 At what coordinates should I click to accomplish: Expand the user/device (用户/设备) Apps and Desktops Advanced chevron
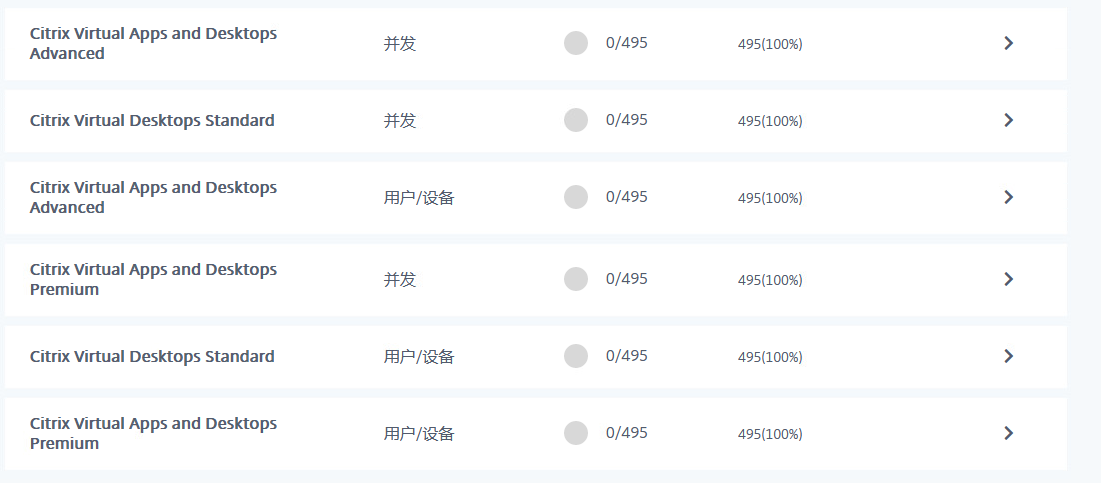(x=1008, y=197)
